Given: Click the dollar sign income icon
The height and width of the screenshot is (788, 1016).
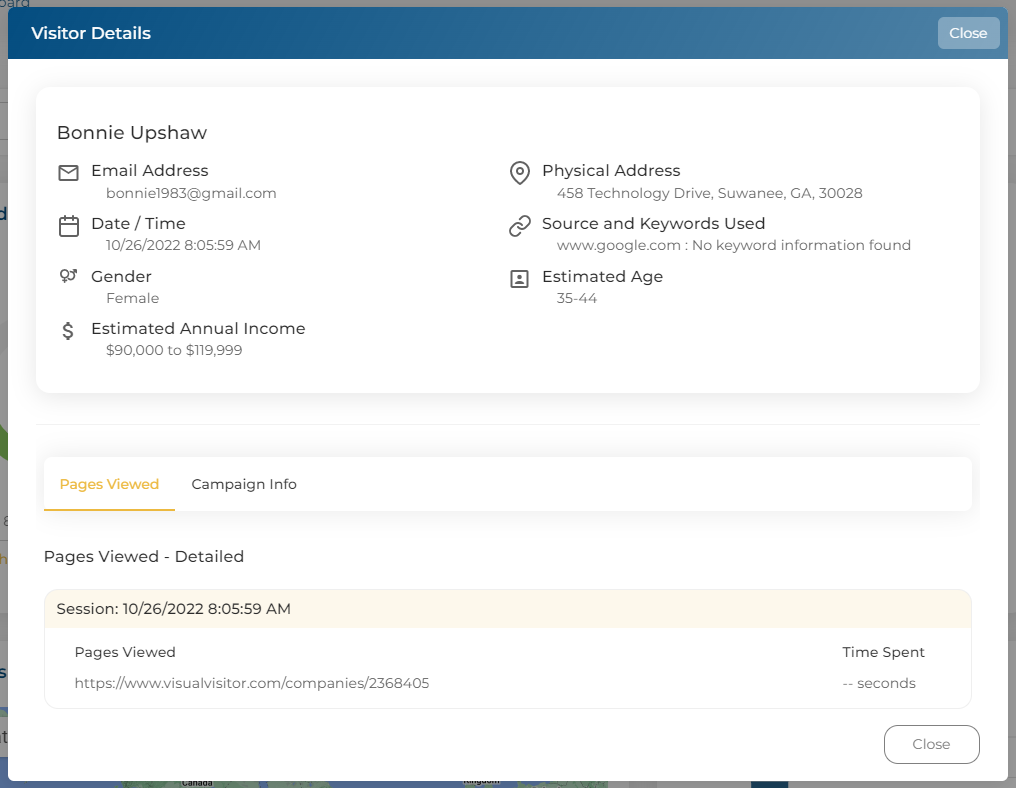Looking at the screenshot, I should point(67,330).
